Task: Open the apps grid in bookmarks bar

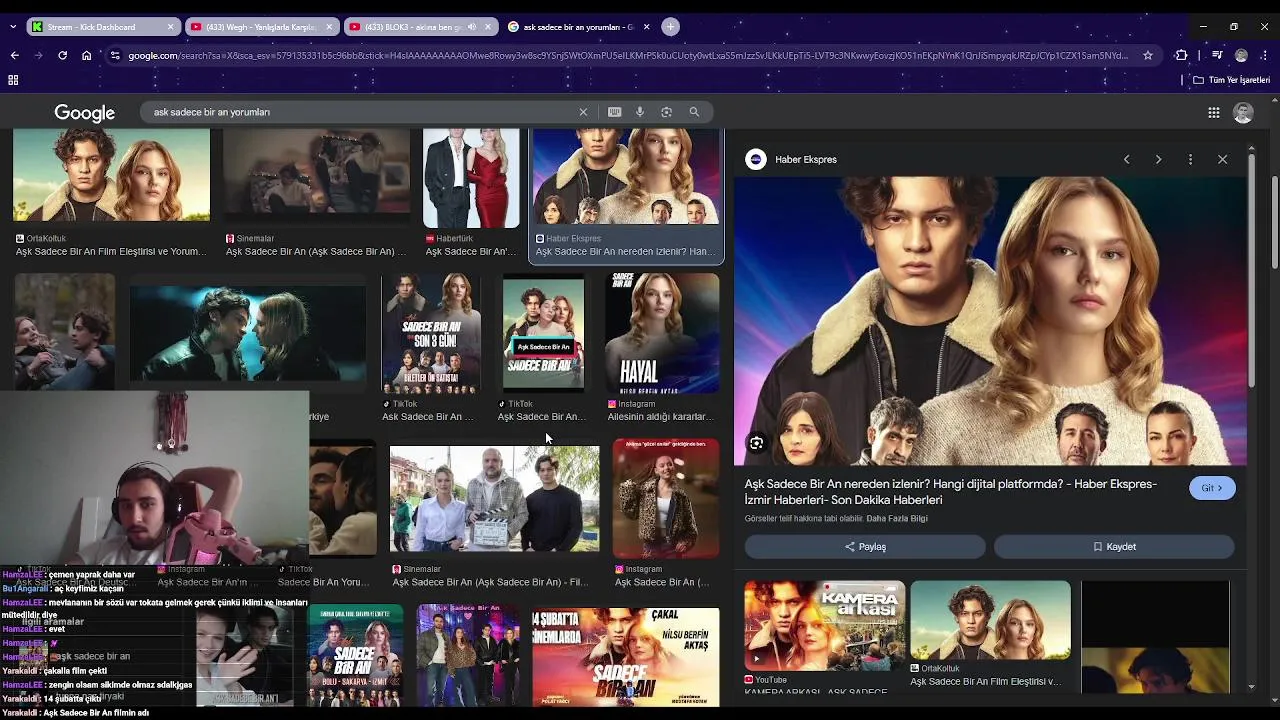Action: coord(13,80)
